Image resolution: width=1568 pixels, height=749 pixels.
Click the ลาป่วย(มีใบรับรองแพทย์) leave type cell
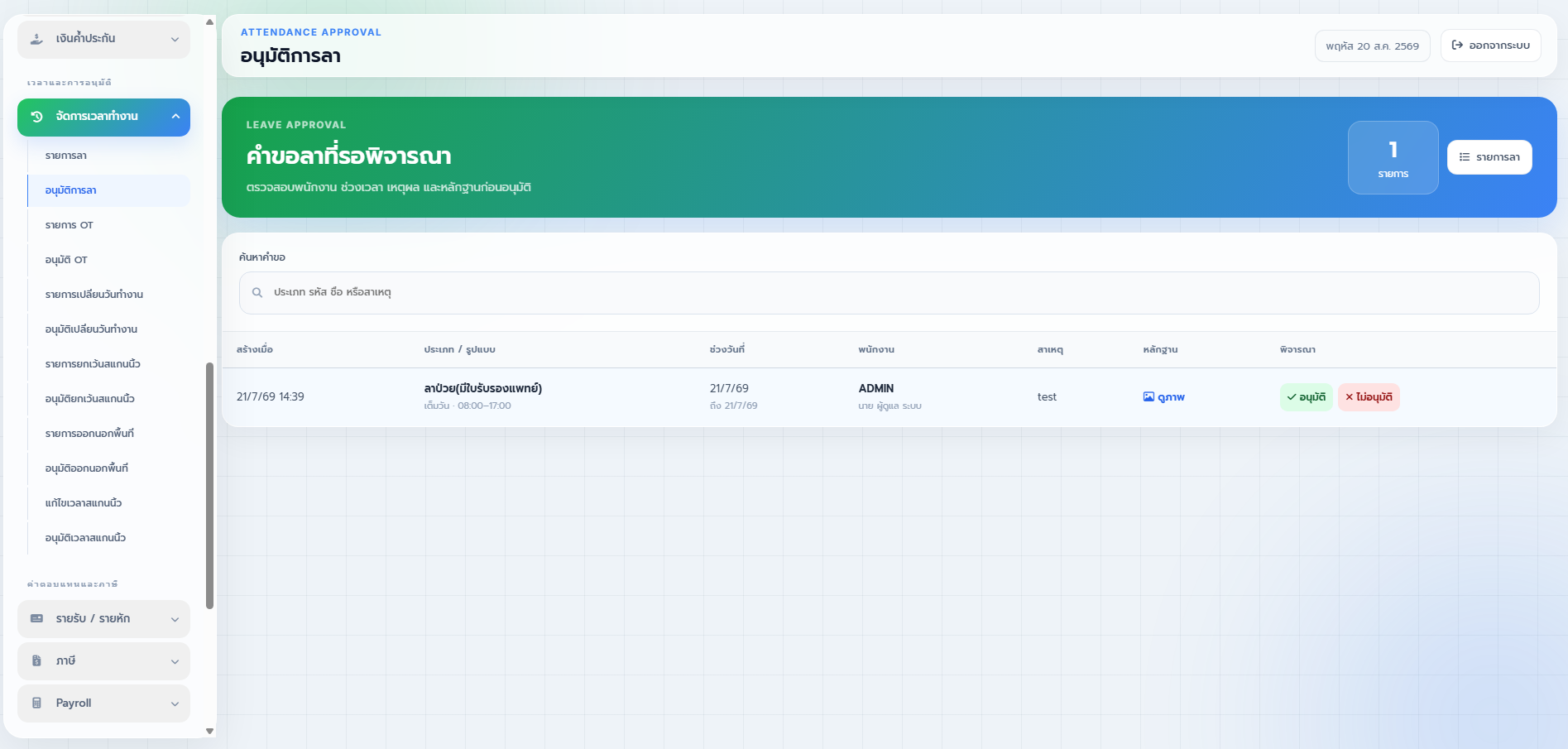pos(483,389)
